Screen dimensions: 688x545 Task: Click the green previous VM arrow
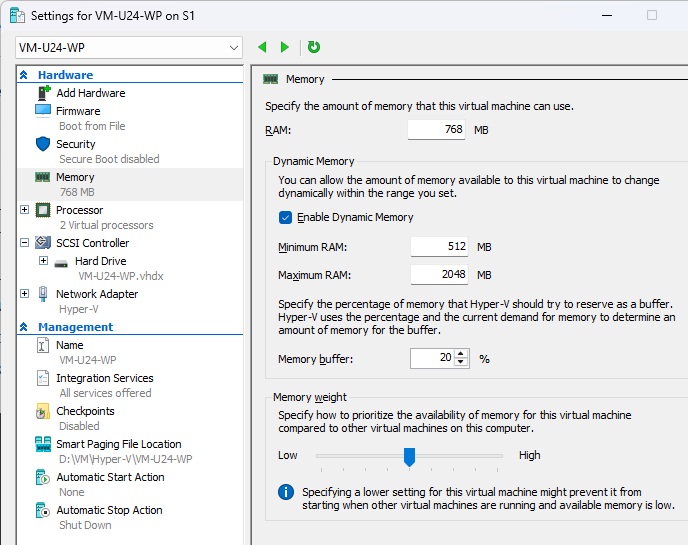point(262,47)
